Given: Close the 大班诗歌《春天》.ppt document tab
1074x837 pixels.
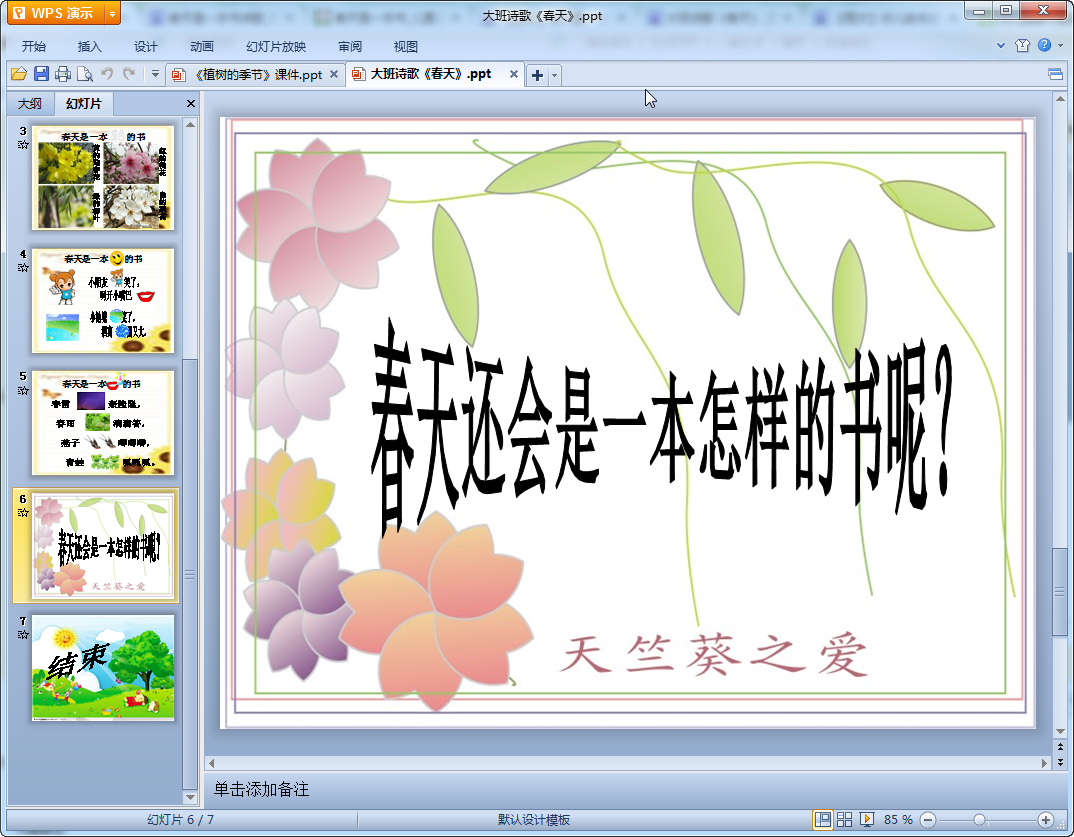Looking at the screenshot, I should click(514, 74).
